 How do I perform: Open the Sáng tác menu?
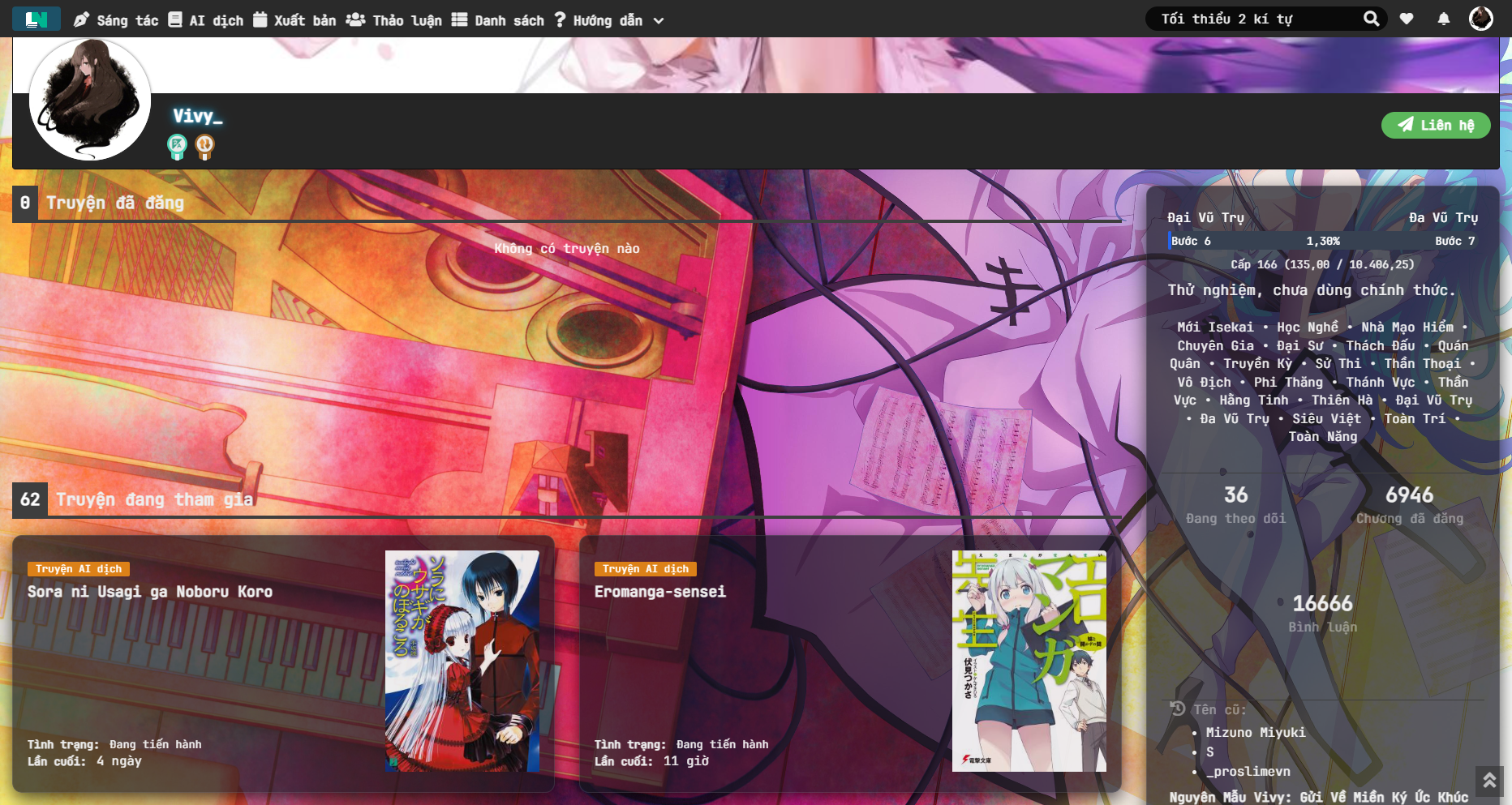116,20
